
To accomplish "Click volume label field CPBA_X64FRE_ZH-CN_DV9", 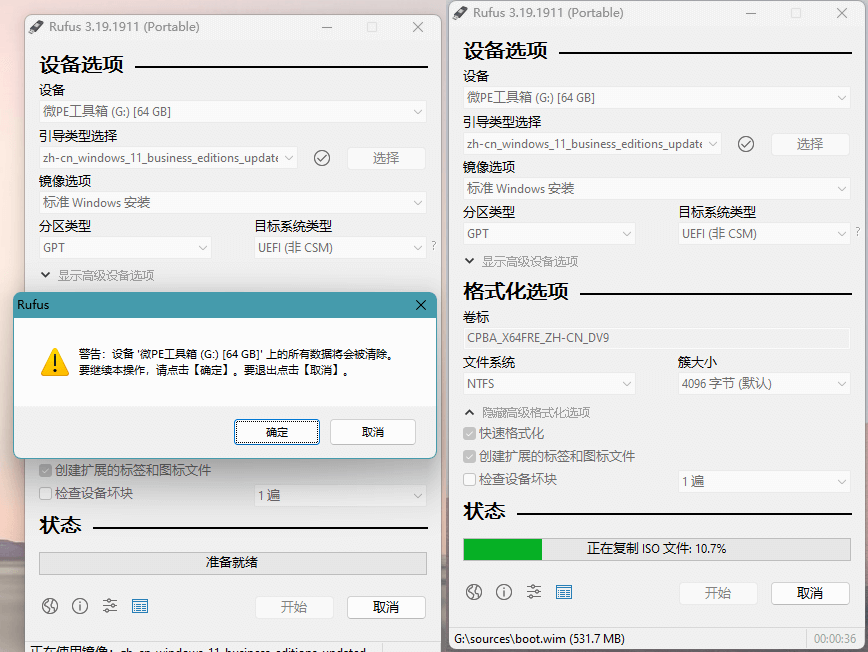I will 657,338.
